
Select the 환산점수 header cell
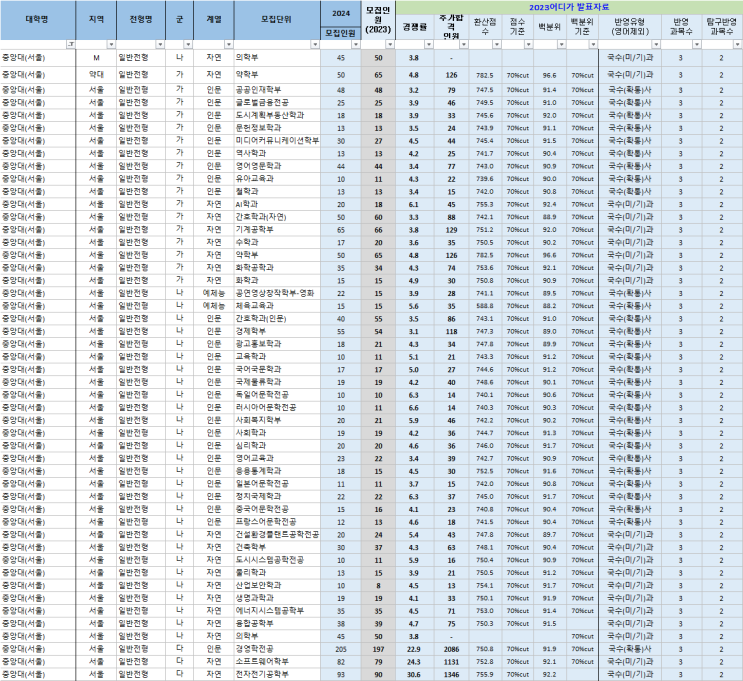(485, 27)
